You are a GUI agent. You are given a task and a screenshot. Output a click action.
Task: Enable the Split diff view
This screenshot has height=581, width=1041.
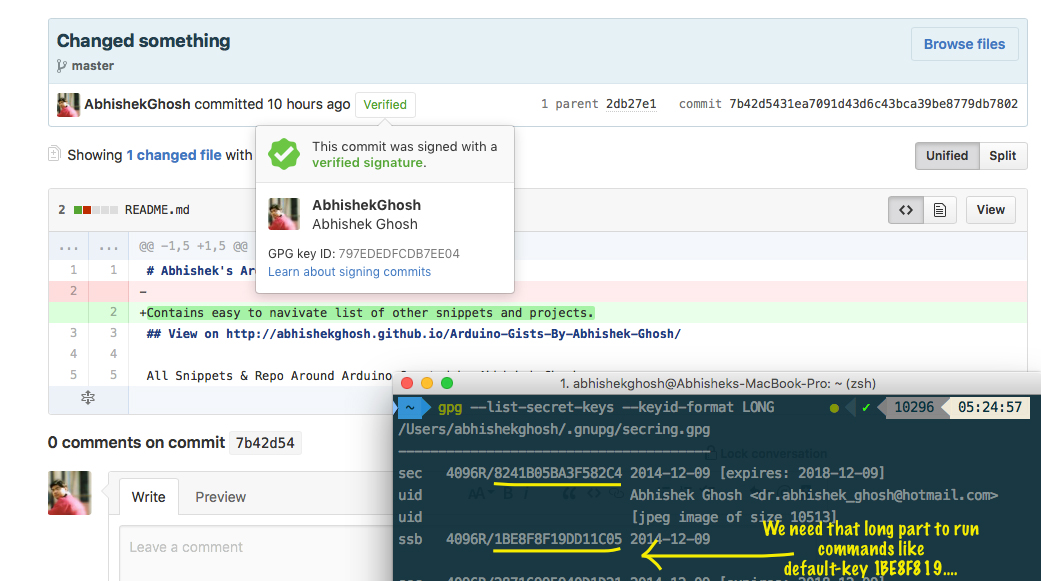[x=1002, y=156]
